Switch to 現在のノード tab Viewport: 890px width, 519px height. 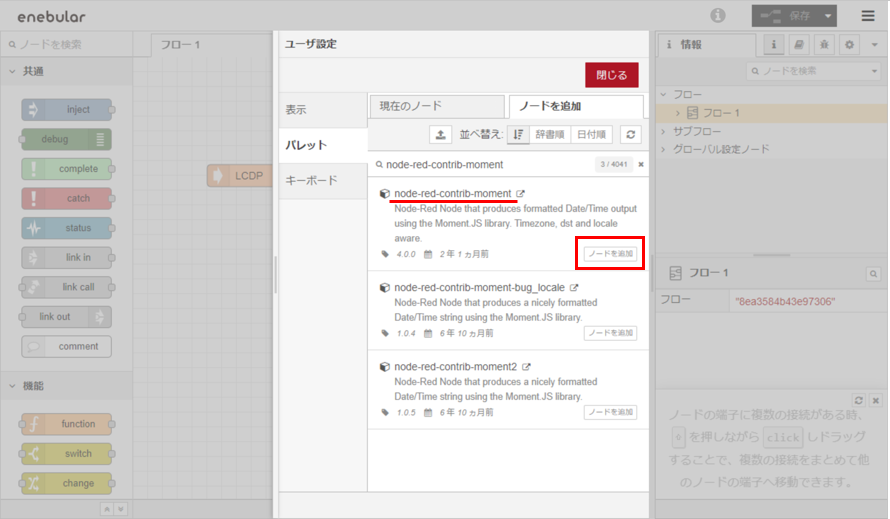pos(437,106)
